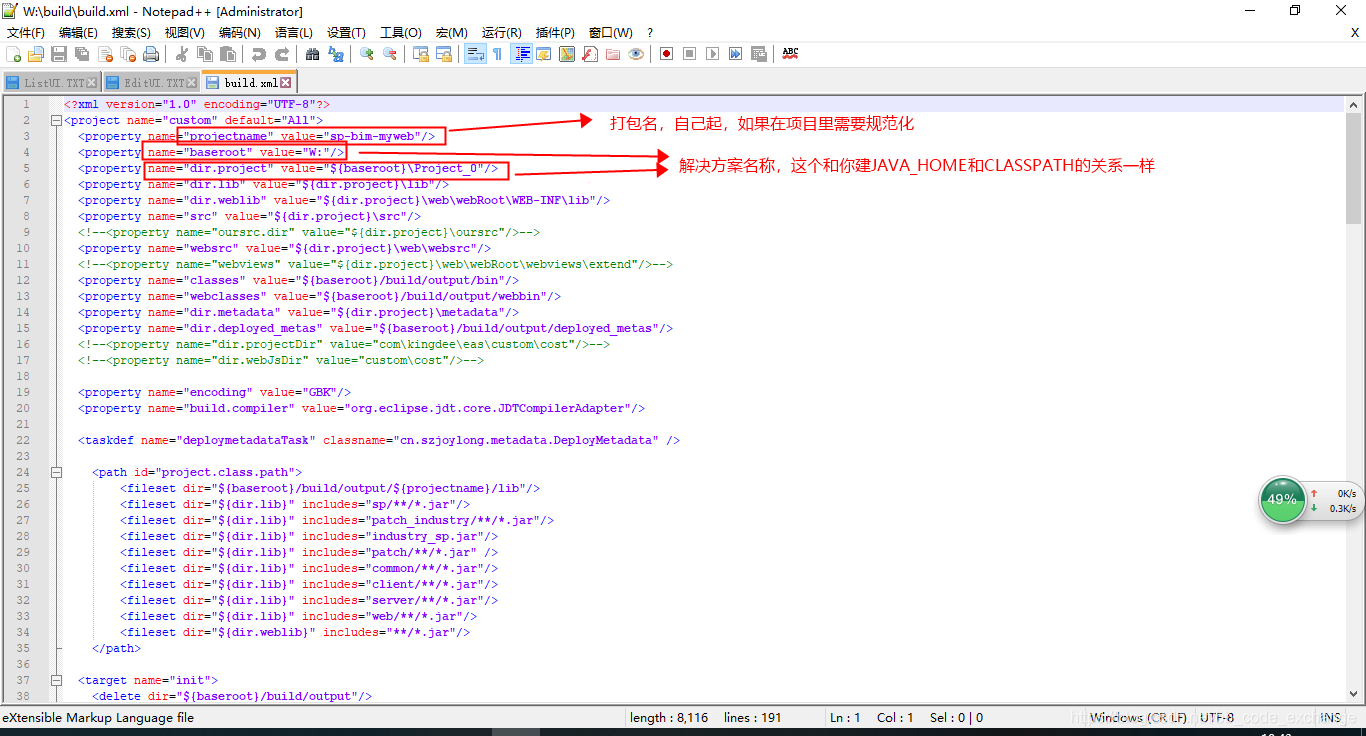Click scrollbar up arrow in editor
Image resolution: width=1366 pixels, height=736 pixels.
[x=1354, y=105]
